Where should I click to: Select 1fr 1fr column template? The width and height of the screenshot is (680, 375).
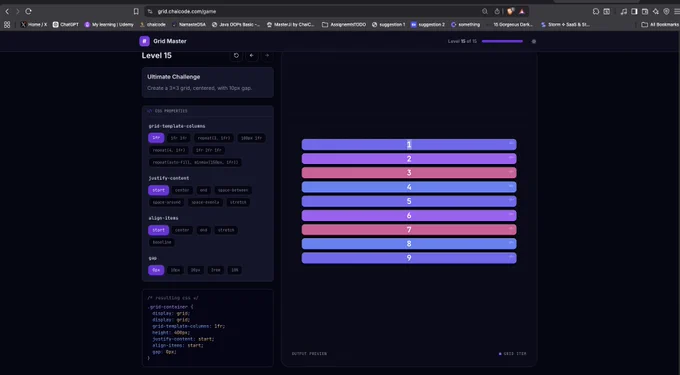[x=179, y=138]
